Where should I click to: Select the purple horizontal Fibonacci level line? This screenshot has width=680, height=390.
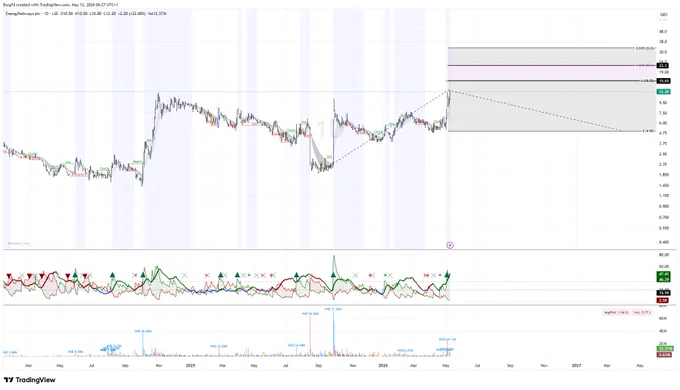tap(552, 66)
